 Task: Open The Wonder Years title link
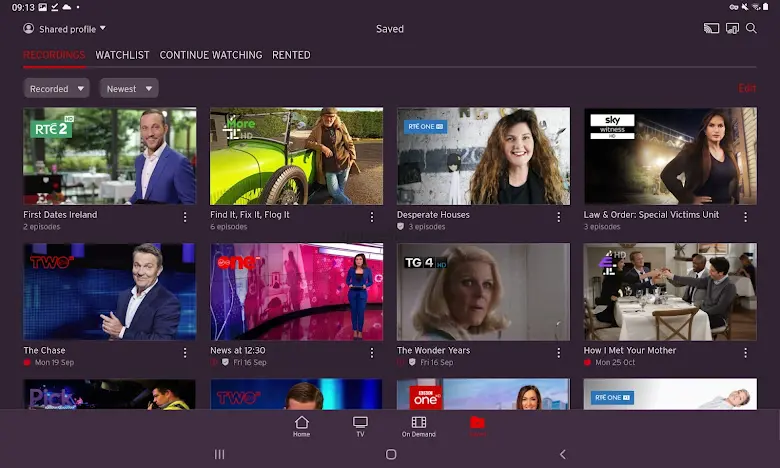point(433,350)
